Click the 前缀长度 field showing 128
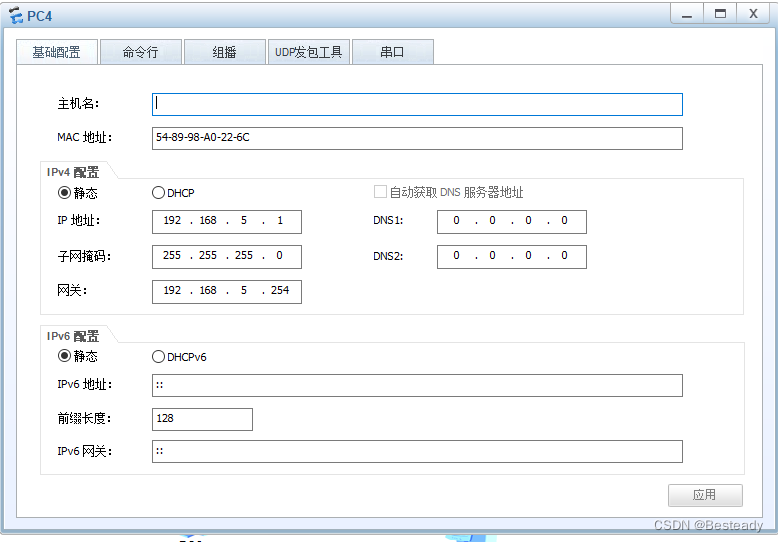 click(202, 419)
